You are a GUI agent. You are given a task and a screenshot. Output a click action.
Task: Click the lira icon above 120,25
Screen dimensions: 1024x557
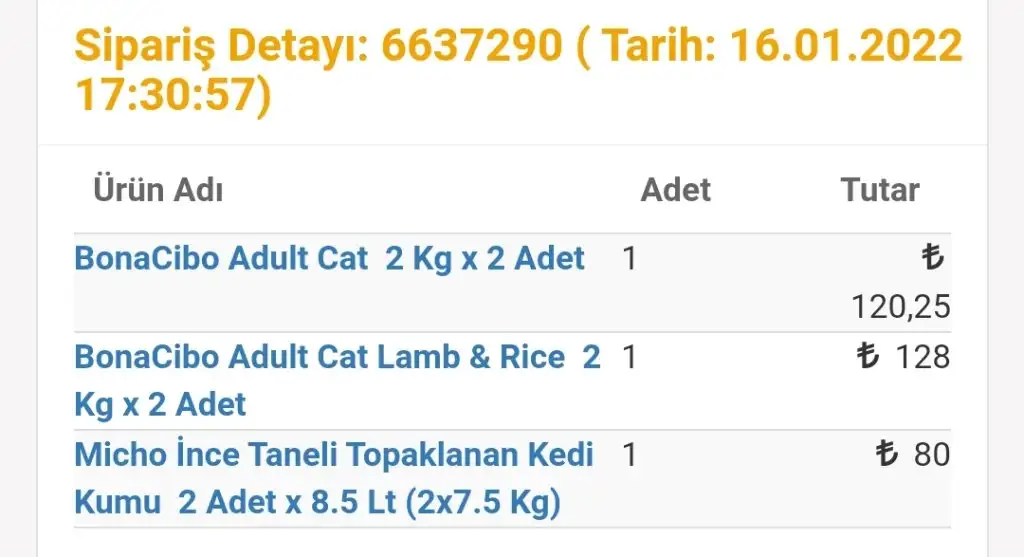tap(933, 257)
